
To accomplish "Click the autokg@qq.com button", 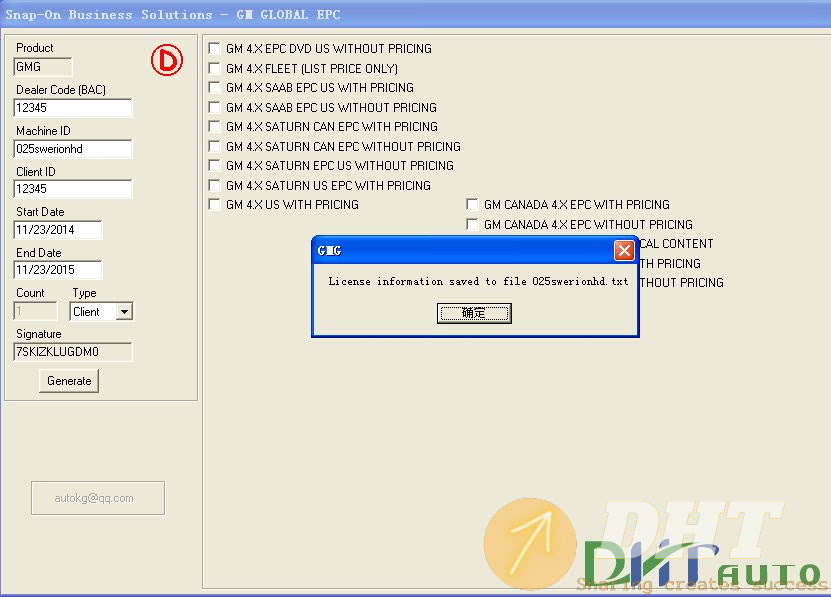I will pyautogui.click(x=98, y=498).
